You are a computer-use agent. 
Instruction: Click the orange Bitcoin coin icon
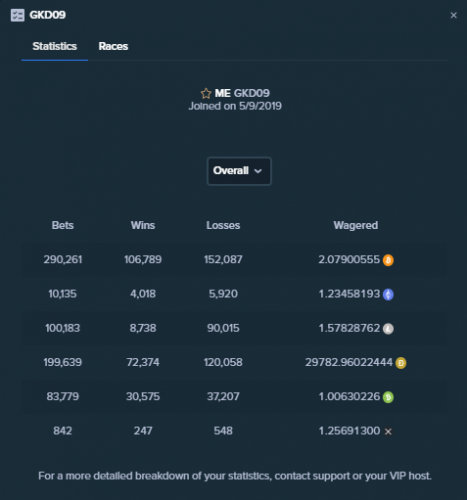point(388,260)
